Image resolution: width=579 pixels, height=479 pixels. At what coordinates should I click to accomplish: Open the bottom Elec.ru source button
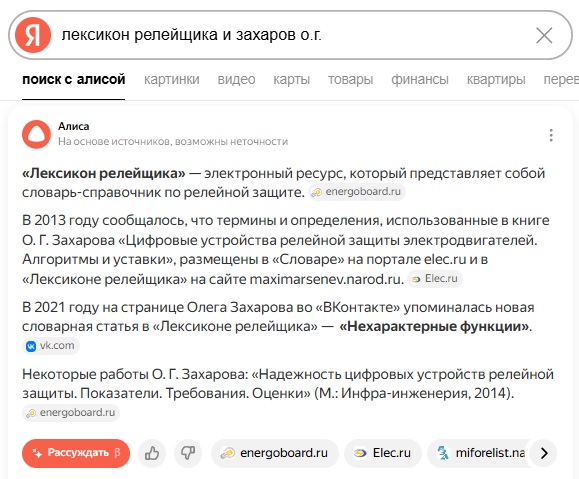click(x=383, y=453)
